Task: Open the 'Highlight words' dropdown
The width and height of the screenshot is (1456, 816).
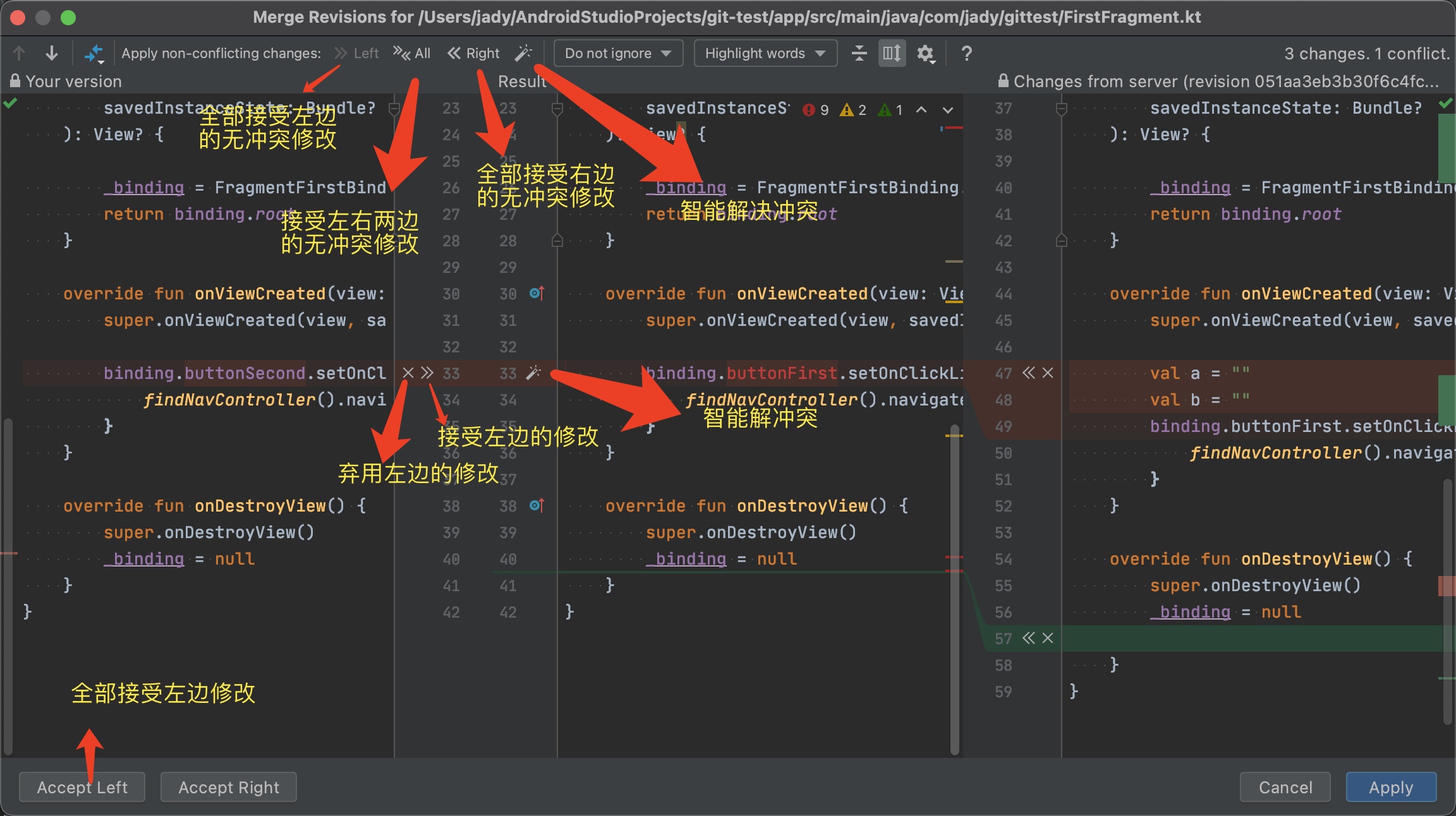Action: pyautogui.click(x=765, y=54)
